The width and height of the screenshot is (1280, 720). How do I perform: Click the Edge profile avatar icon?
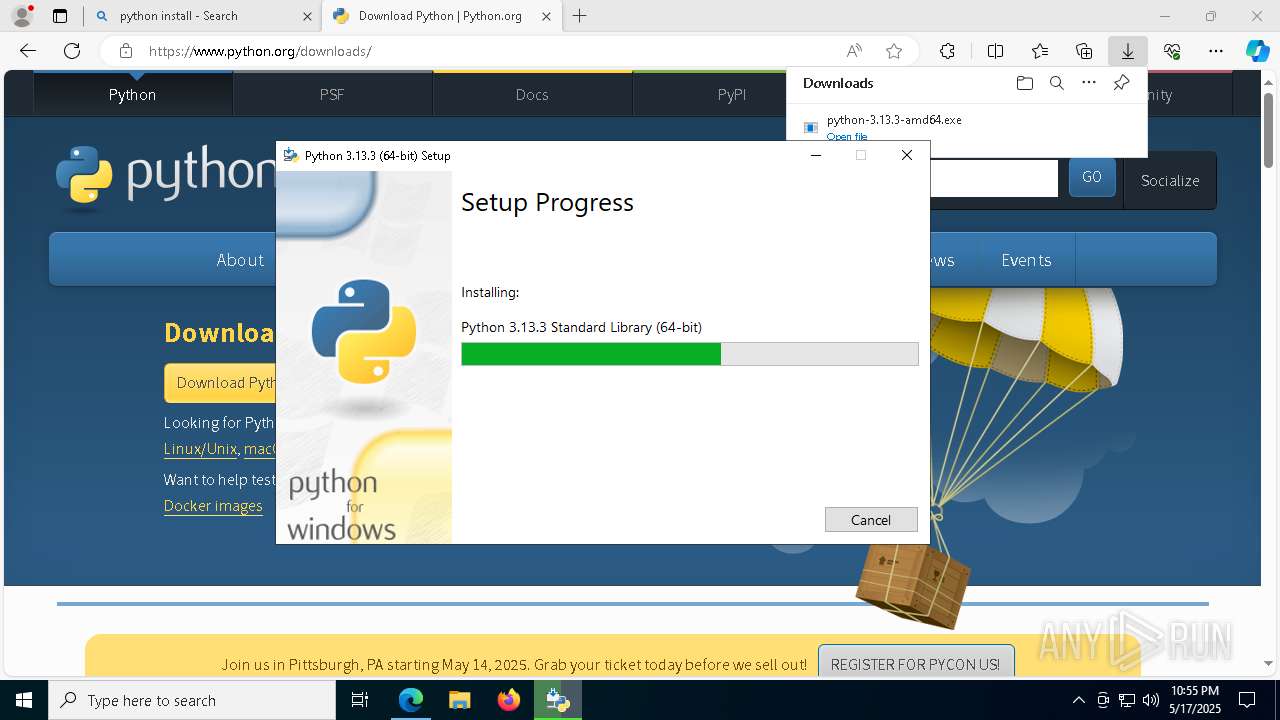coord(22,16)
